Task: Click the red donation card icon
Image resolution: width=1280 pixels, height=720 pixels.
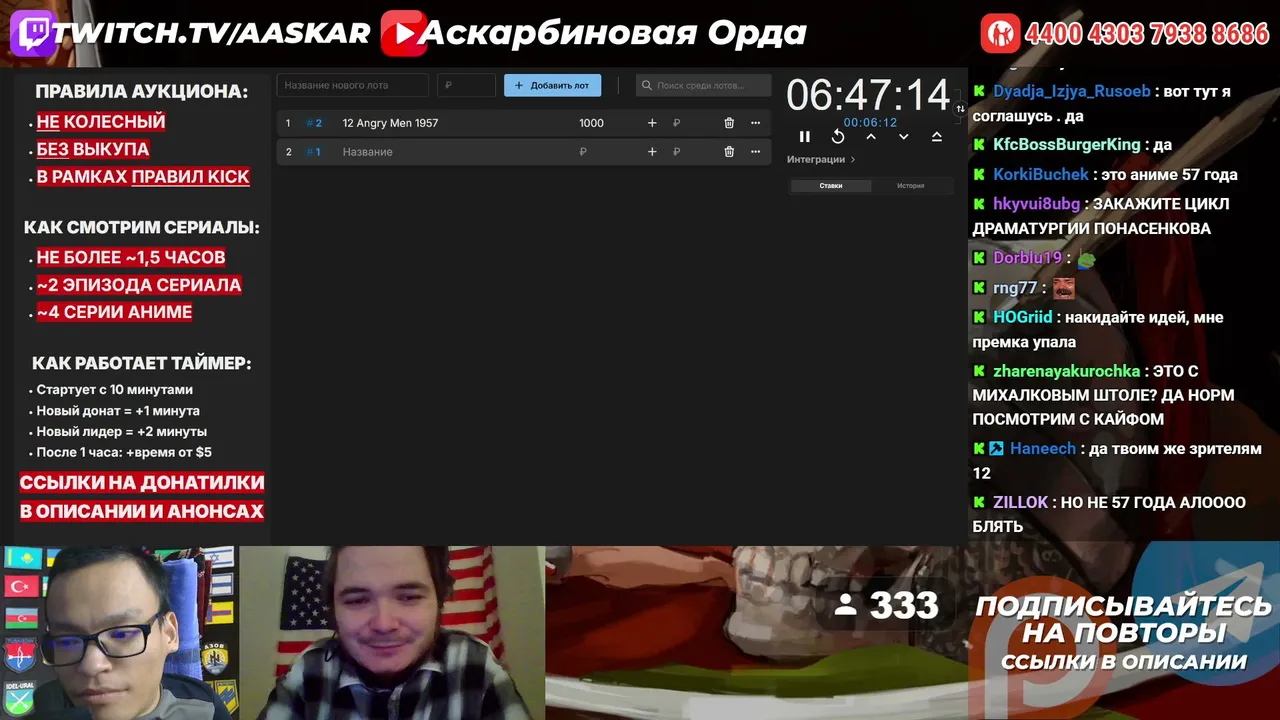Action: tap(999, 34)
